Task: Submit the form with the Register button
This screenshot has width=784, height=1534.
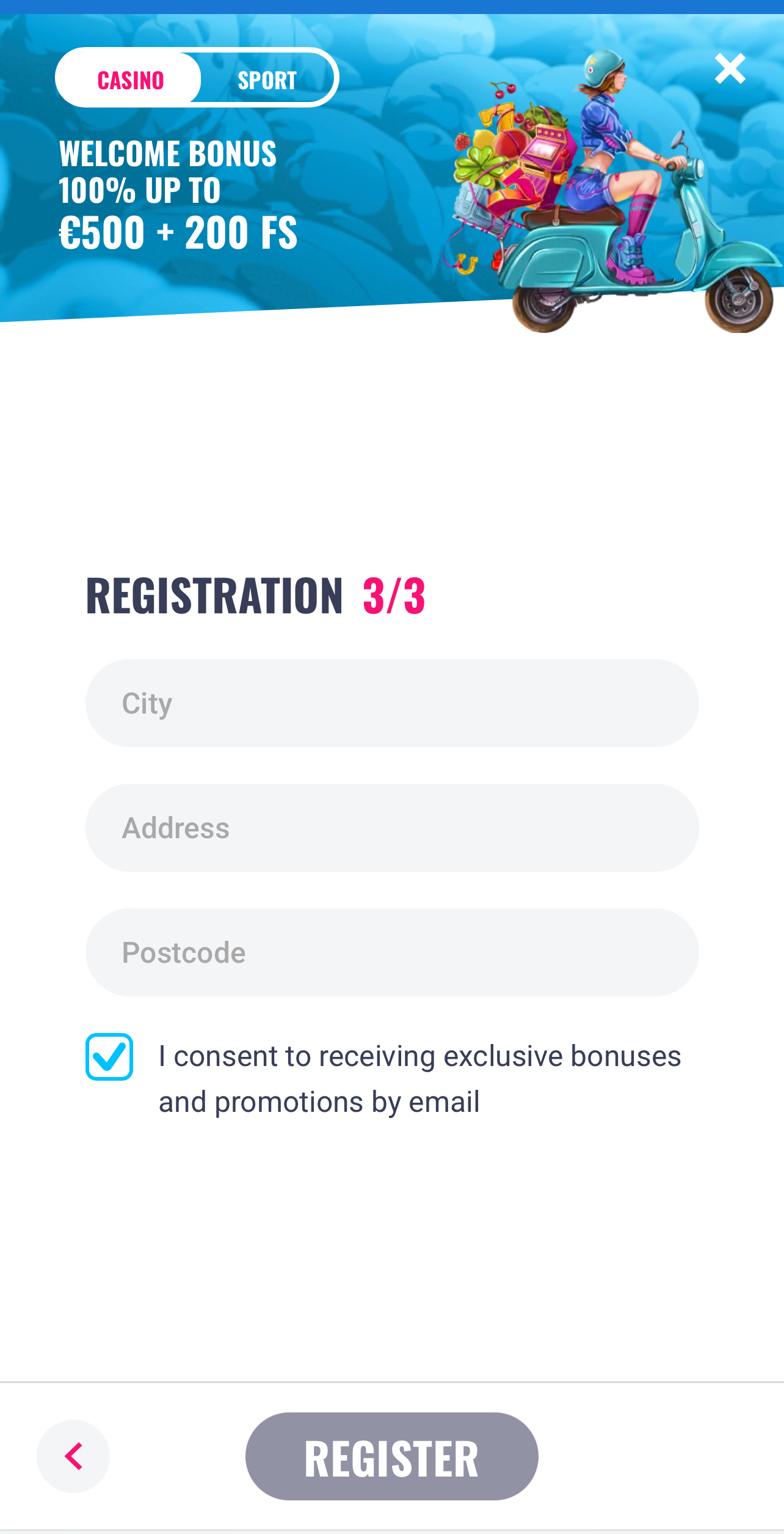Action: tap(391, 1456)
